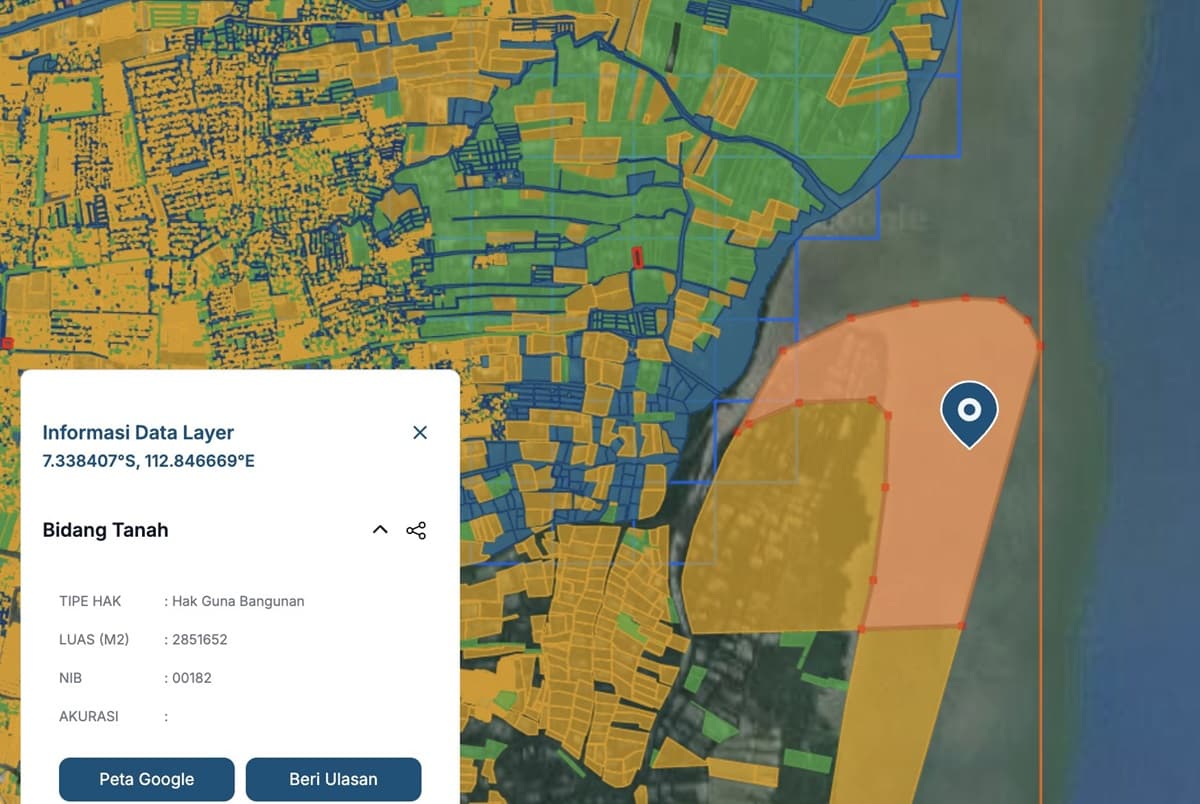The image size is (1200, 804).
Task: Click the bottom-right corner vertex of highlighted parcel
Action: (961, 626)
